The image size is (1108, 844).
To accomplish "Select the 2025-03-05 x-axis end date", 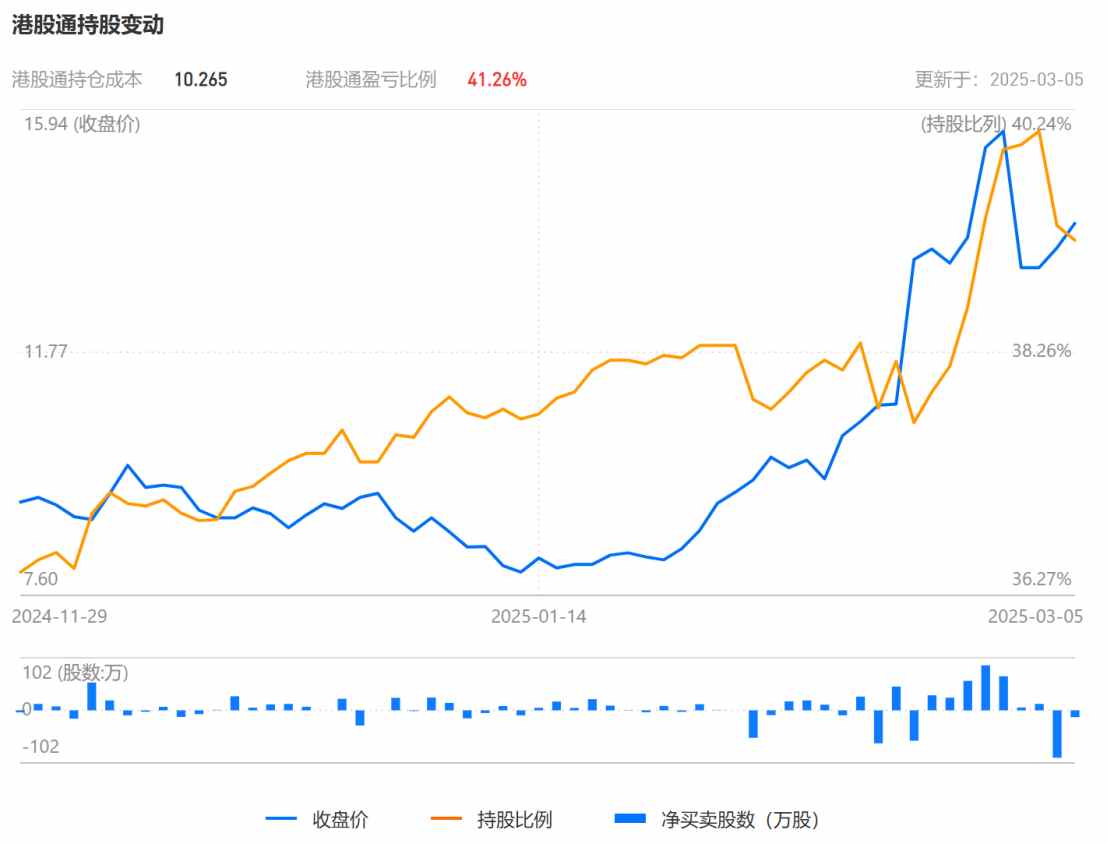I will (x=1035, y=616).
